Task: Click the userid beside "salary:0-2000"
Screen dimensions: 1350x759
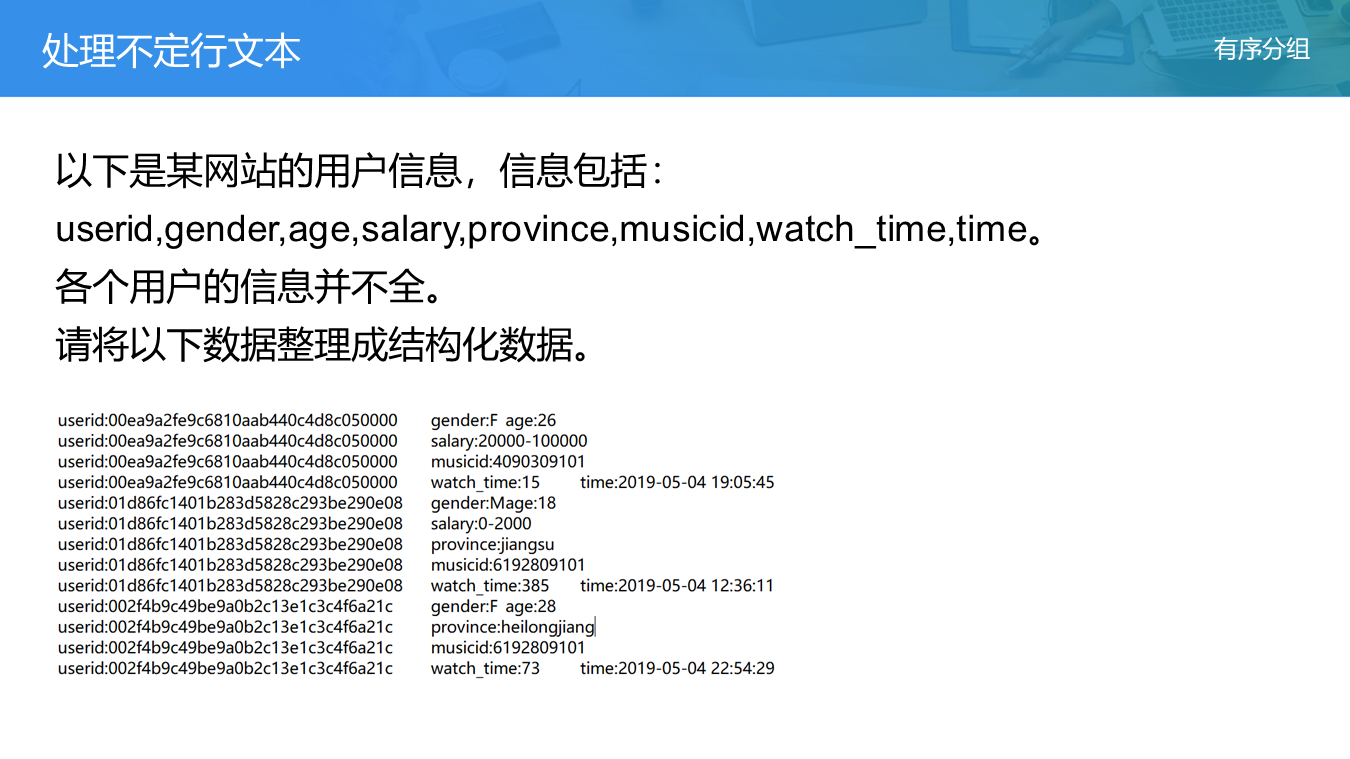Action: (x=230, y=524)
